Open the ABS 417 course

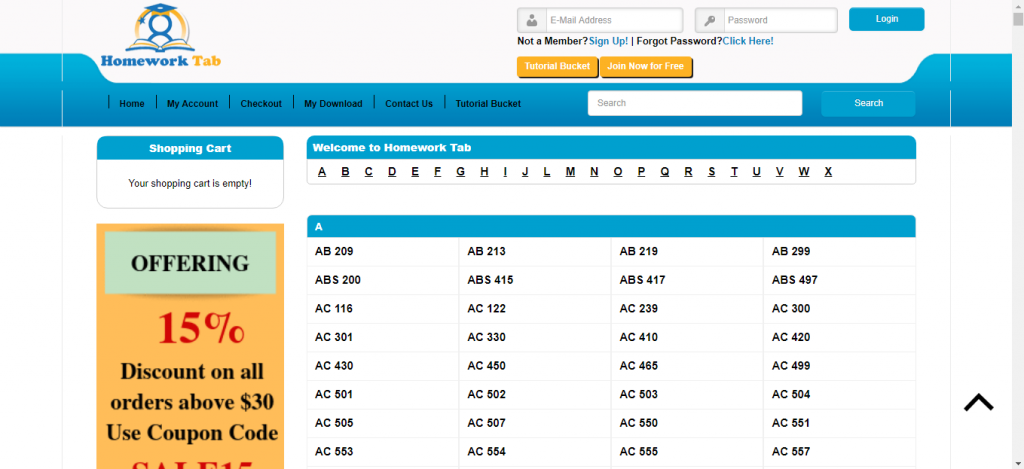tap(643, 280)
